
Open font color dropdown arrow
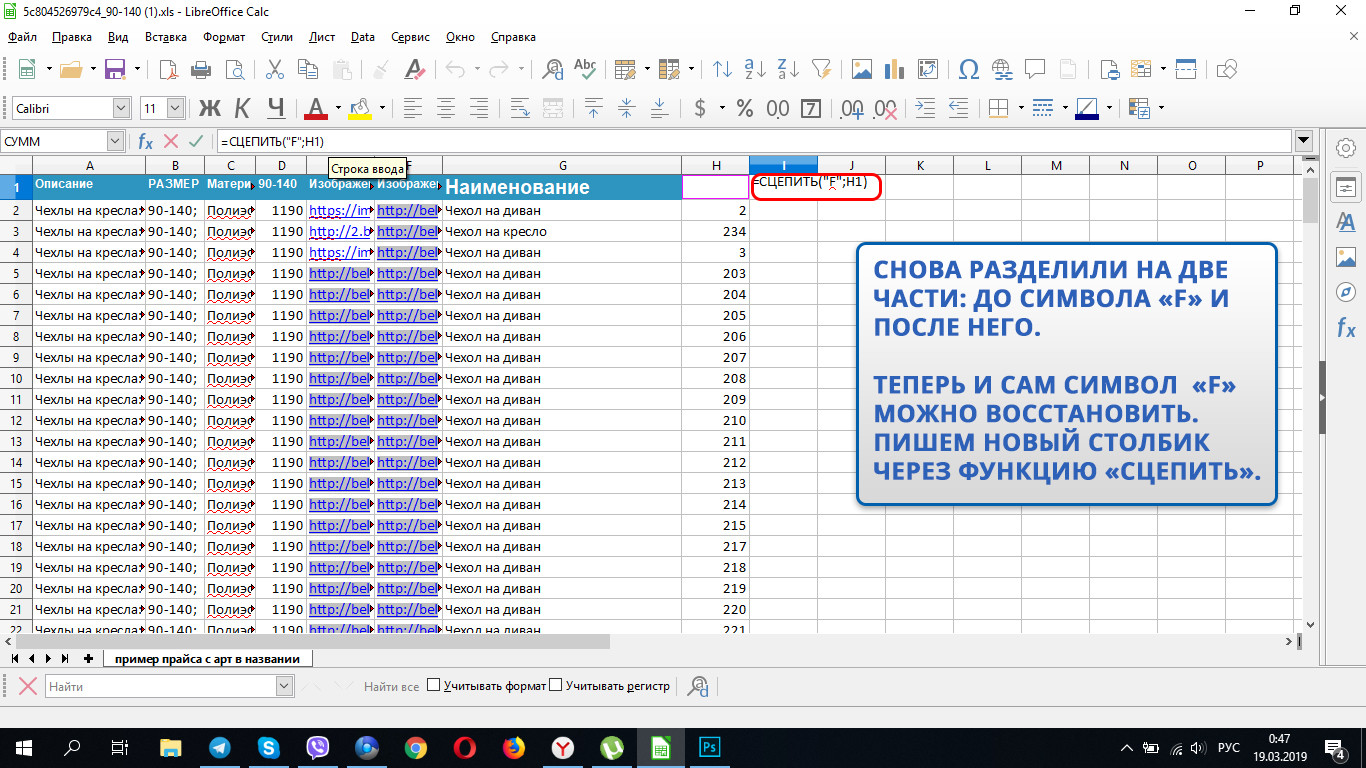pyautogui.click(x=338, y=108)
